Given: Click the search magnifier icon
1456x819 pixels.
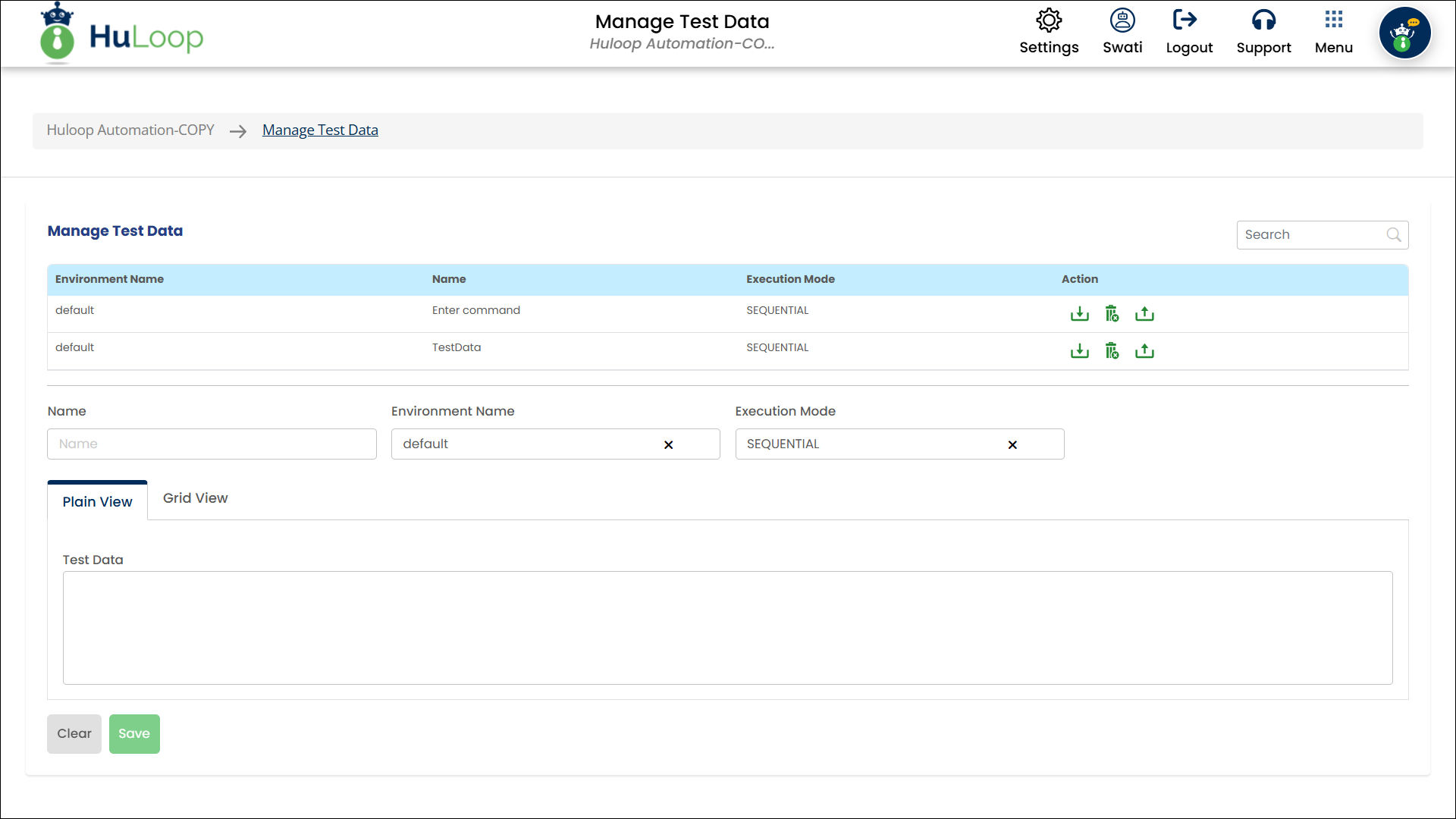Looking at the screenshot, I should tap(1394, 235).
